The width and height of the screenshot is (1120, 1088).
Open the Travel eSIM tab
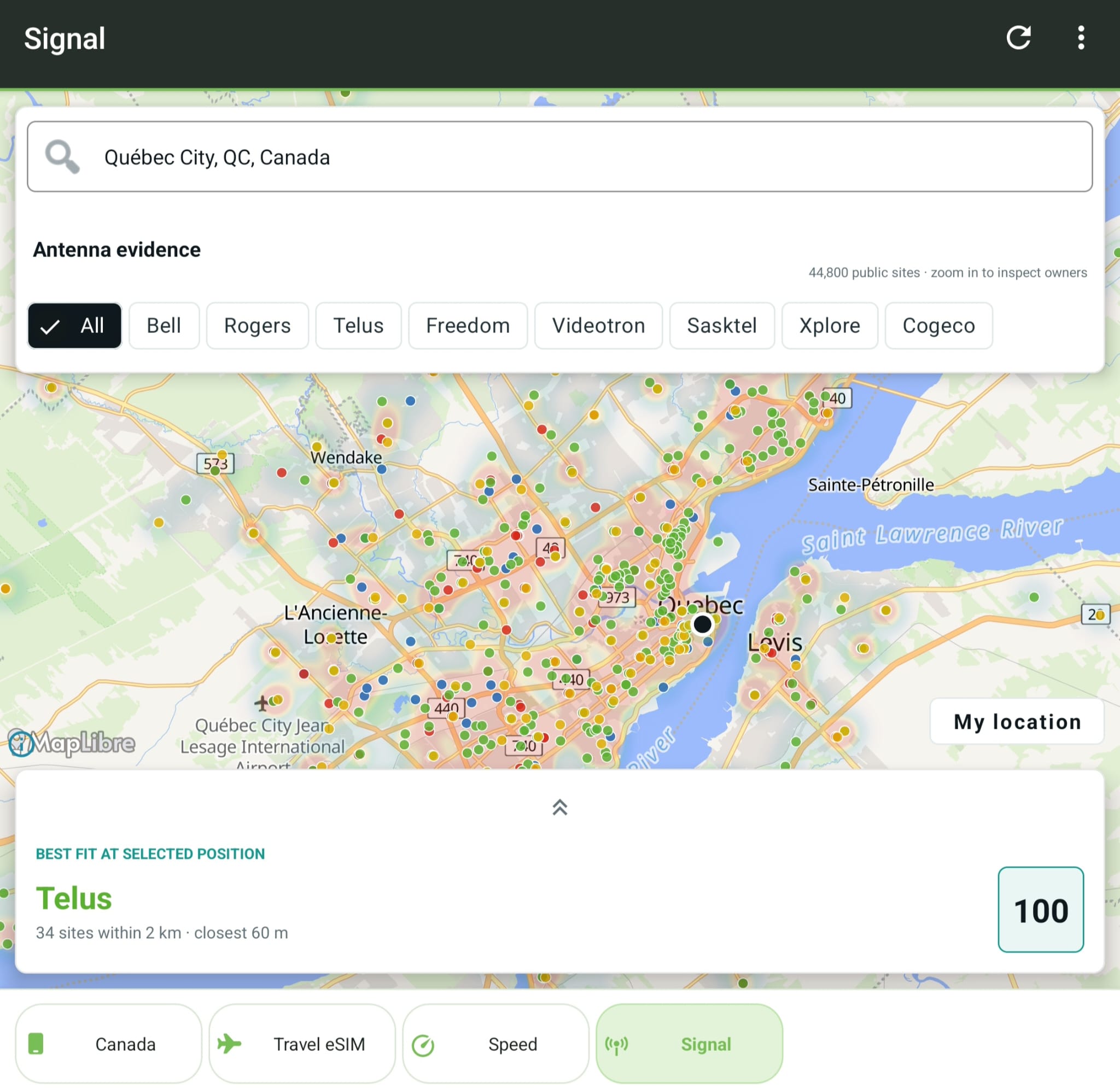click(x=302, y=1043)
